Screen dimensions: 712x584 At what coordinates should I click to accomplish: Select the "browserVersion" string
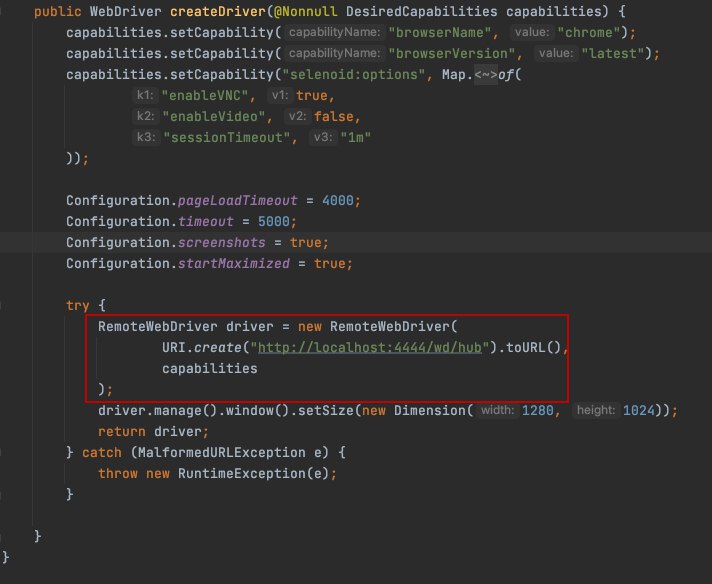coord(451,54)
